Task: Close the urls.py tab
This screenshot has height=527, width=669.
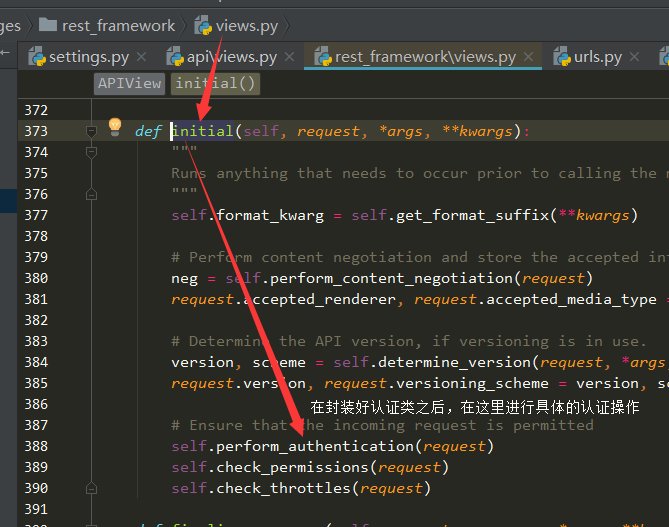Action: 634,57
